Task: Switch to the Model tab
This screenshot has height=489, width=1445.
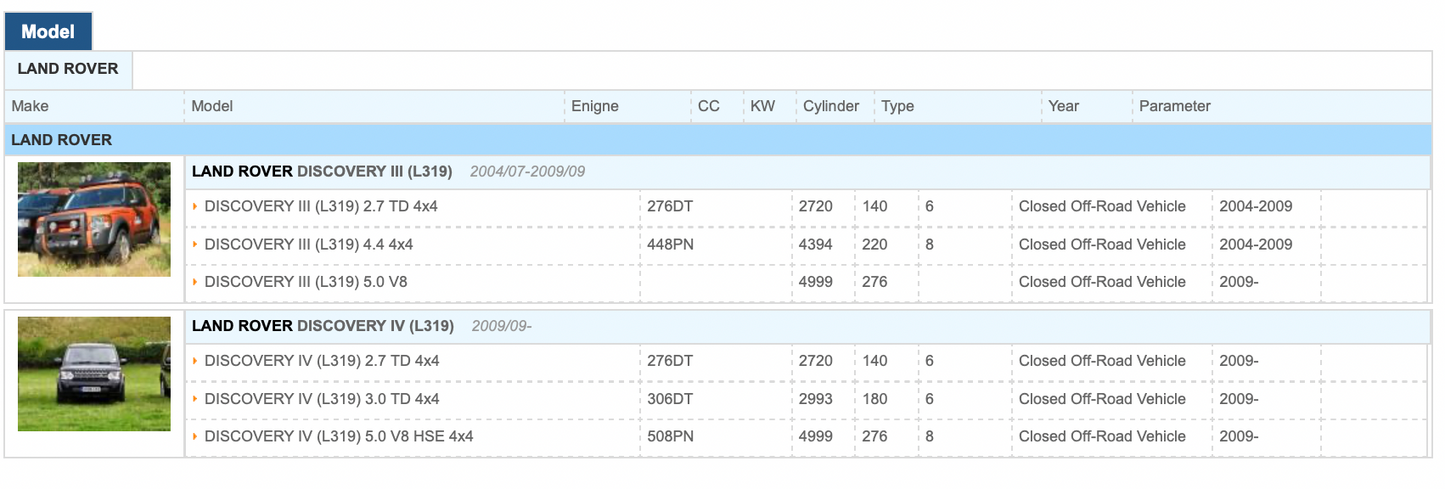Action: click(x=48, y=32)
